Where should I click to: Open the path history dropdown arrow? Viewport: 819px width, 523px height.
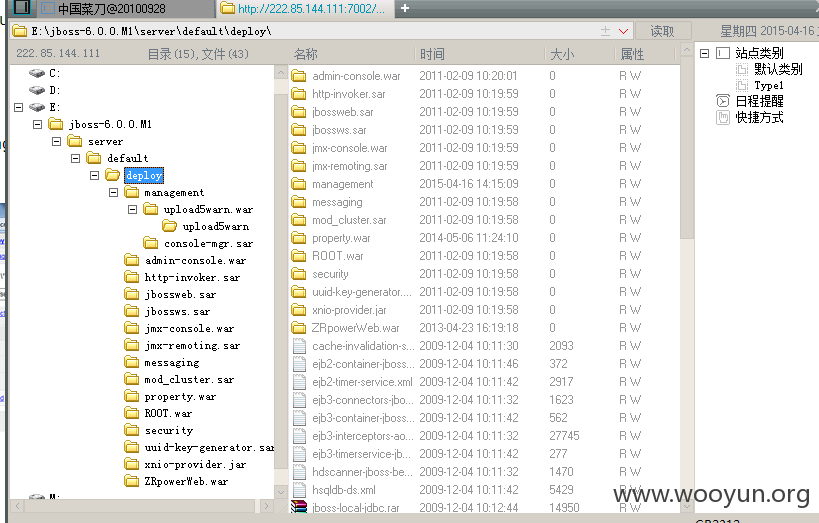(623, 31)
